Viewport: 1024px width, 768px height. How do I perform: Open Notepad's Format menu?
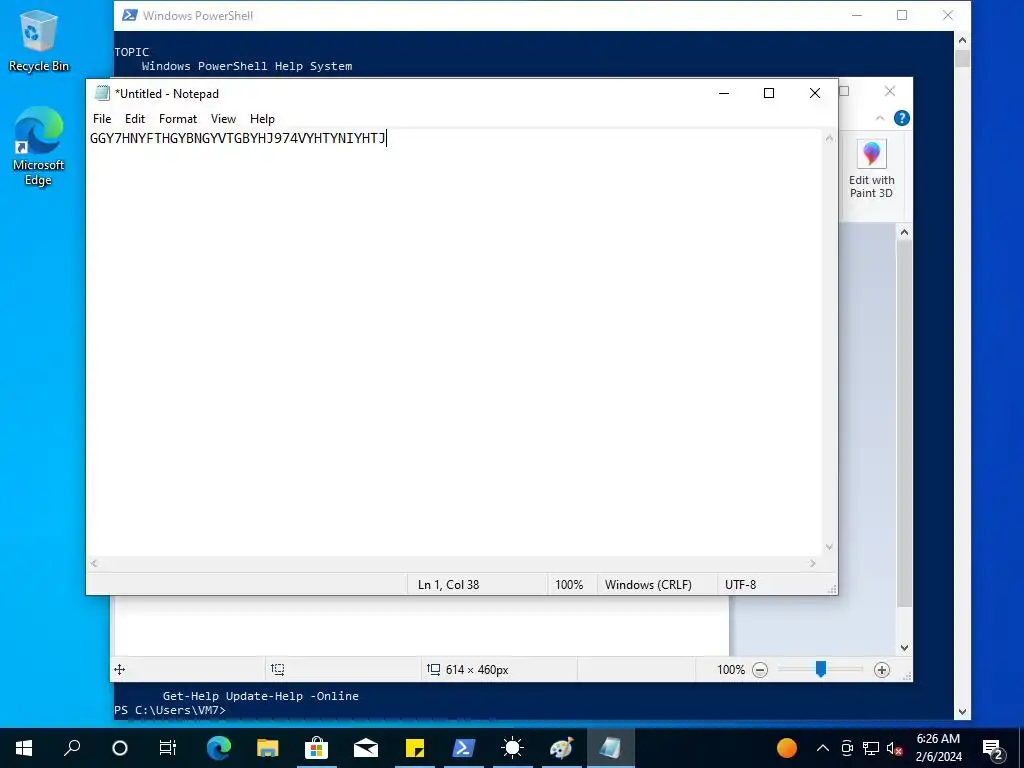point(178,119)
